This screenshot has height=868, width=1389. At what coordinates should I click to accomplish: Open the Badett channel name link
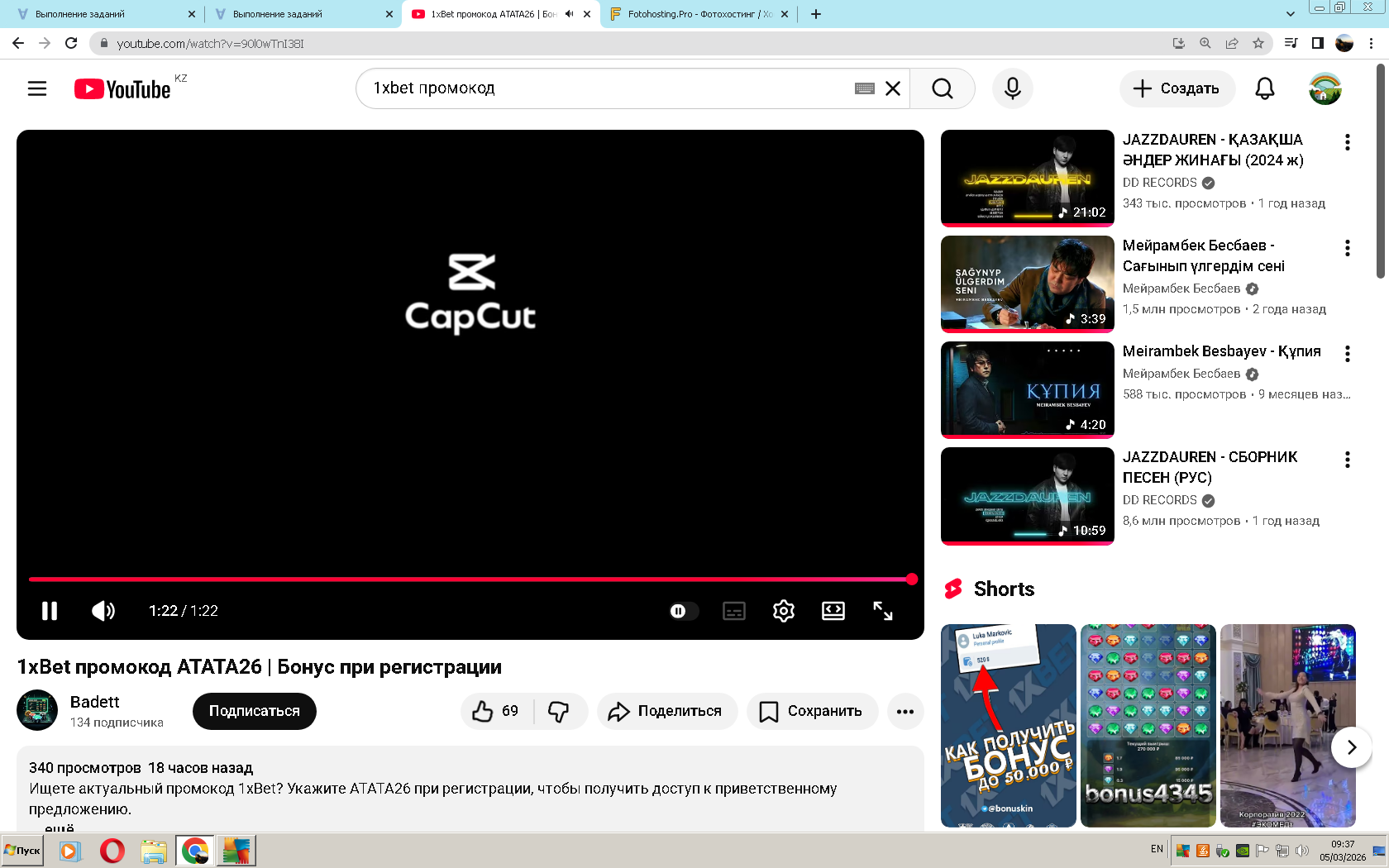95,702
